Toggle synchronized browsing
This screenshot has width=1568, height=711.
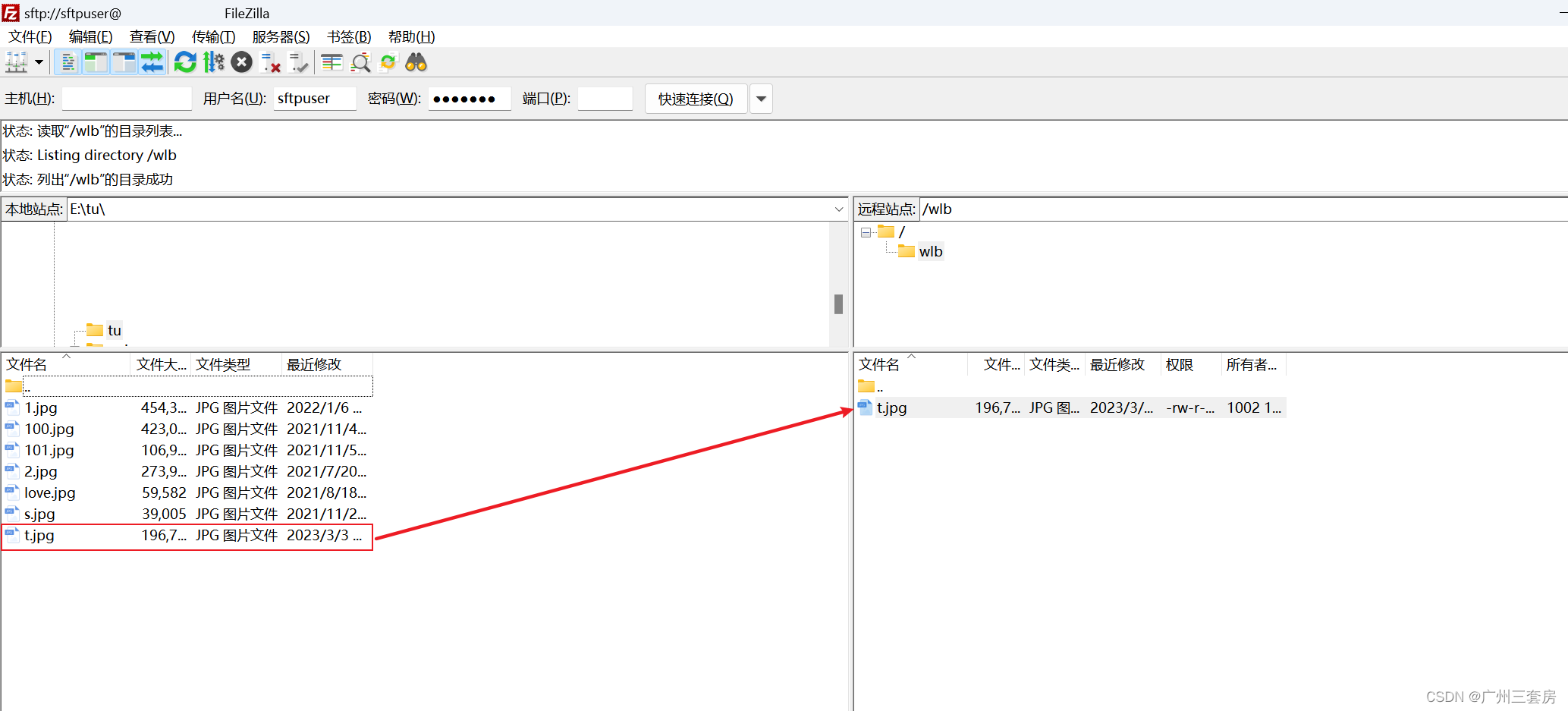388,62
